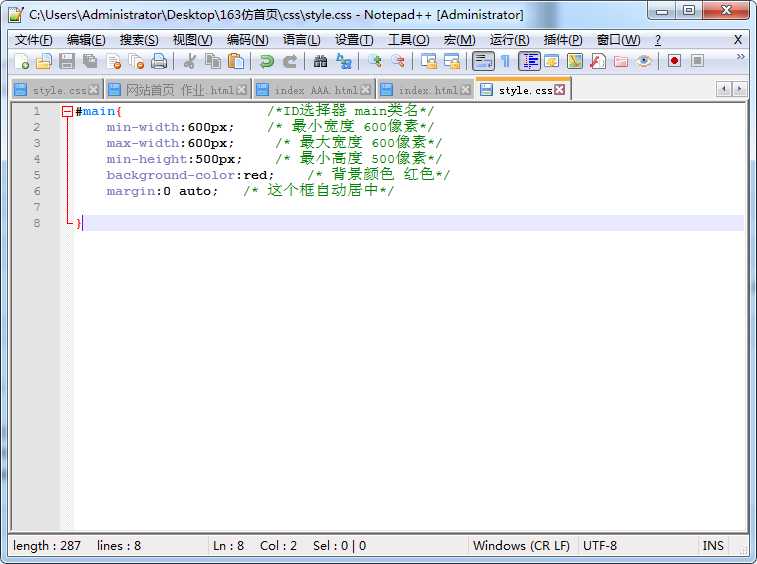The height and width of the screenshot is (564, 757).
Task: Close the 网站首页 作业.html tab
Action: 242,90
